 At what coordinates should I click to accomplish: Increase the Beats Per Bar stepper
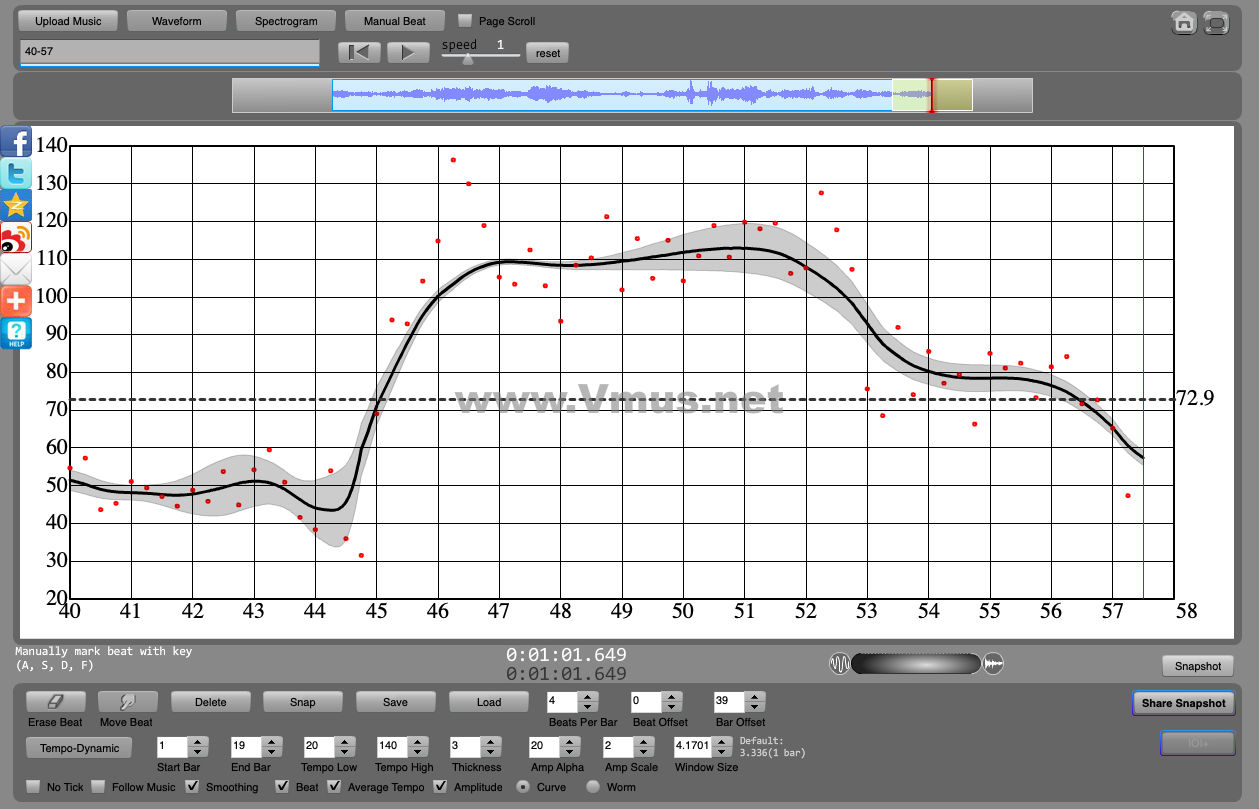coord(588,697)
